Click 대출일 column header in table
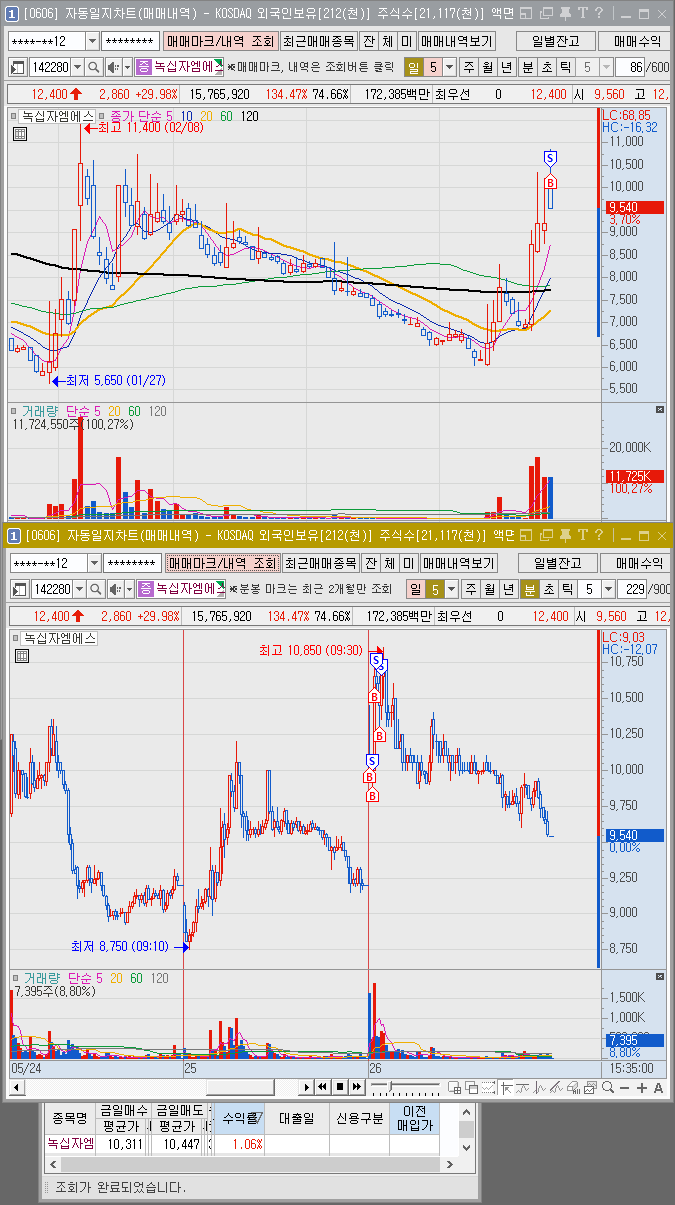 tap(296, 1118)
